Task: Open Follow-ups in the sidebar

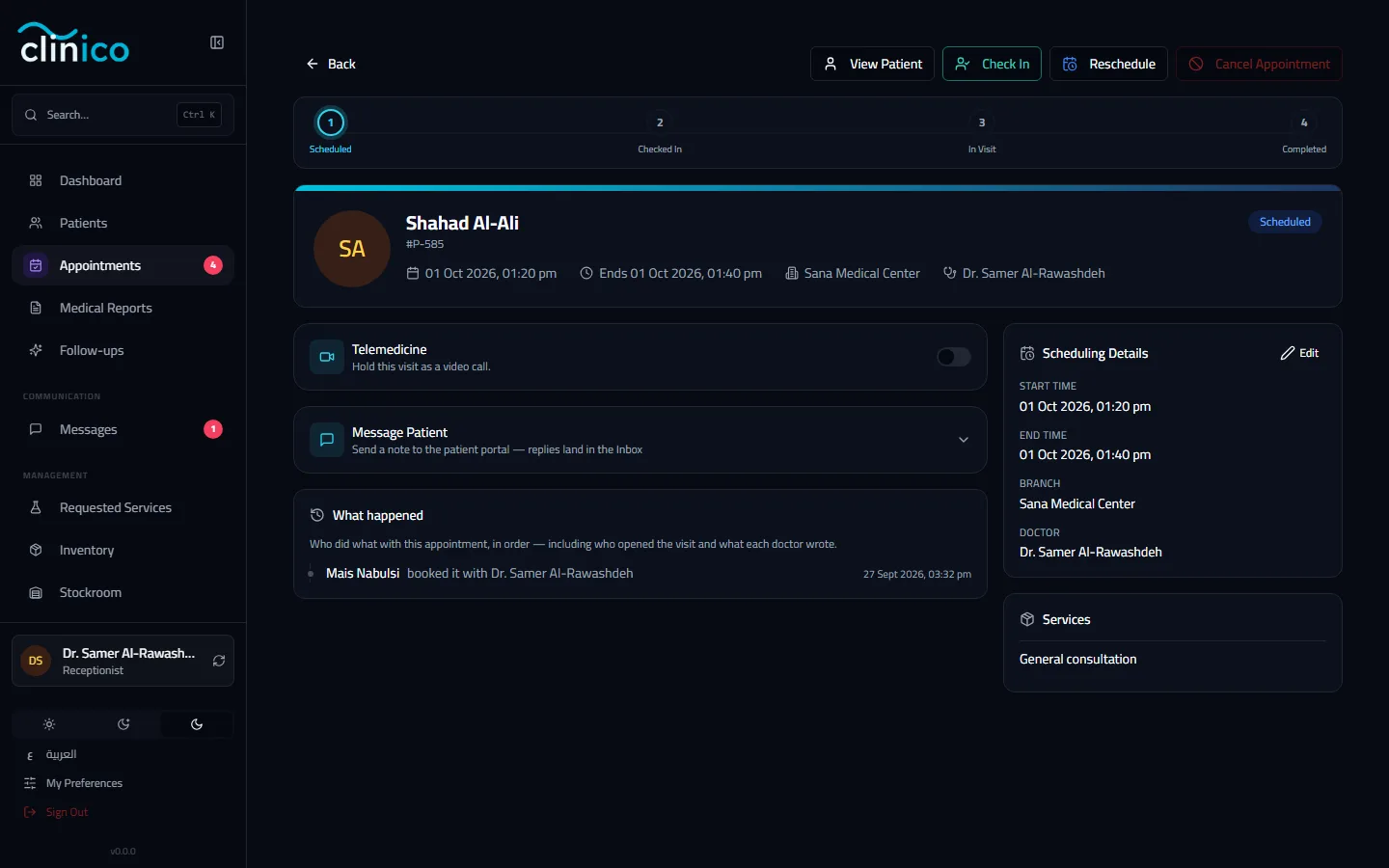Action: coord(123,350)
